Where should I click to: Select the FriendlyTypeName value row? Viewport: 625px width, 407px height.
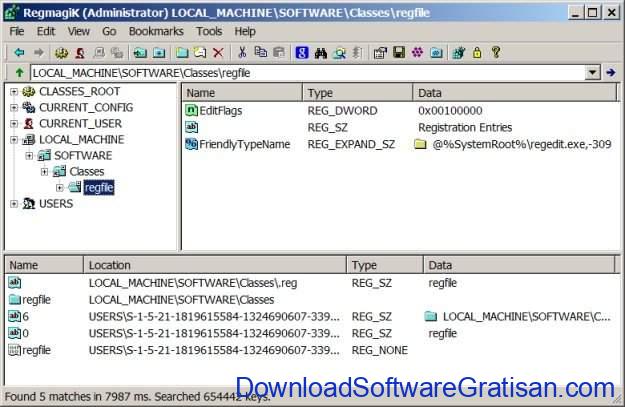coord(244,144)
